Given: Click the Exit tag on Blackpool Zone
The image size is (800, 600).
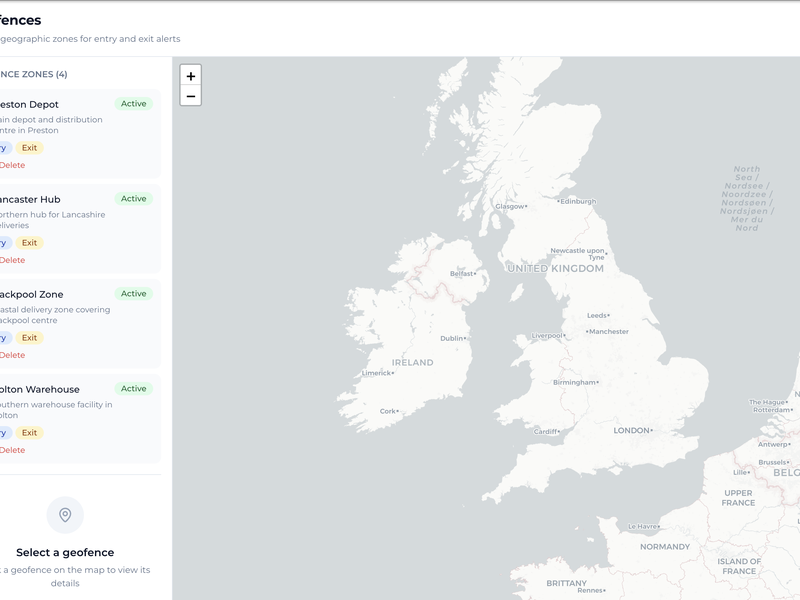Looking at the screenshot, I should coord(30,338).
